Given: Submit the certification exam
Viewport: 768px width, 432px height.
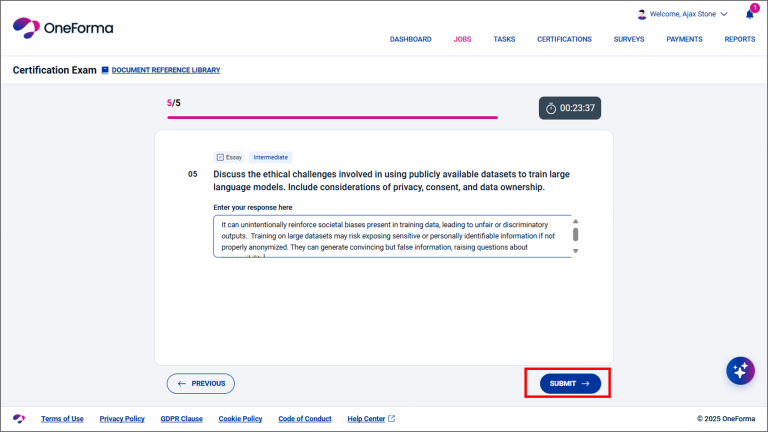Looking at the screenshot, I should [569, 383].
